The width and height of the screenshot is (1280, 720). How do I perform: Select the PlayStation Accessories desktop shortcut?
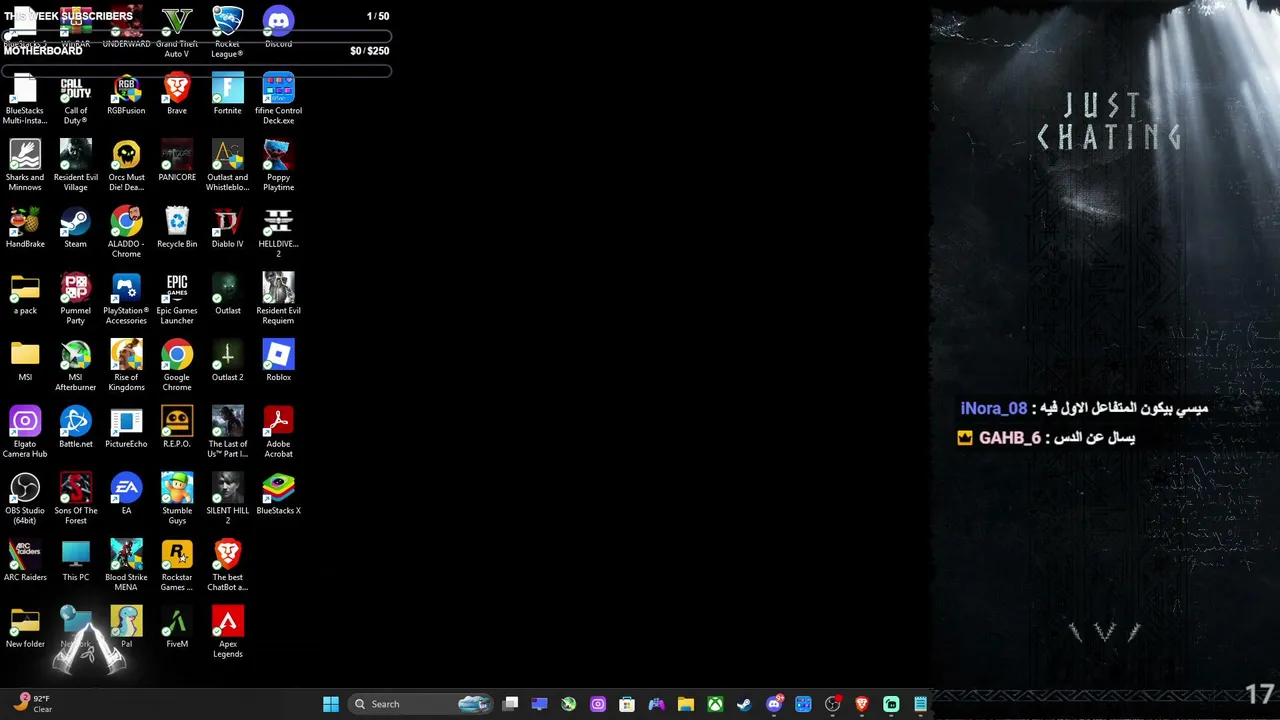click(x=126, y=299)
